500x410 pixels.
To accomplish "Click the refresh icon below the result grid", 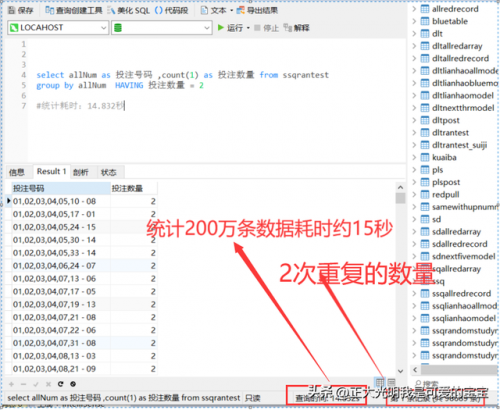I will click(60, 384).
